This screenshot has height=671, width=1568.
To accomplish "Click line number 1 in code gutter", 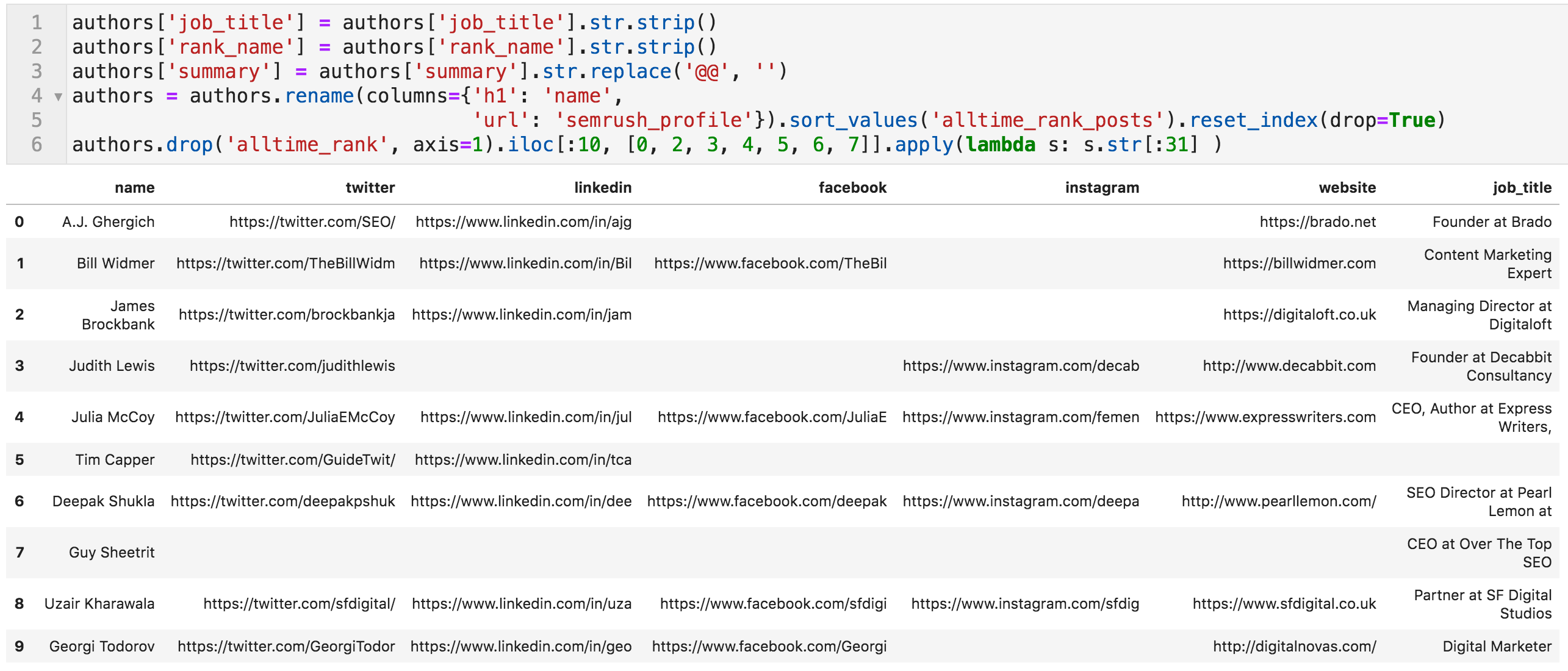I will [x=37, y=23].
